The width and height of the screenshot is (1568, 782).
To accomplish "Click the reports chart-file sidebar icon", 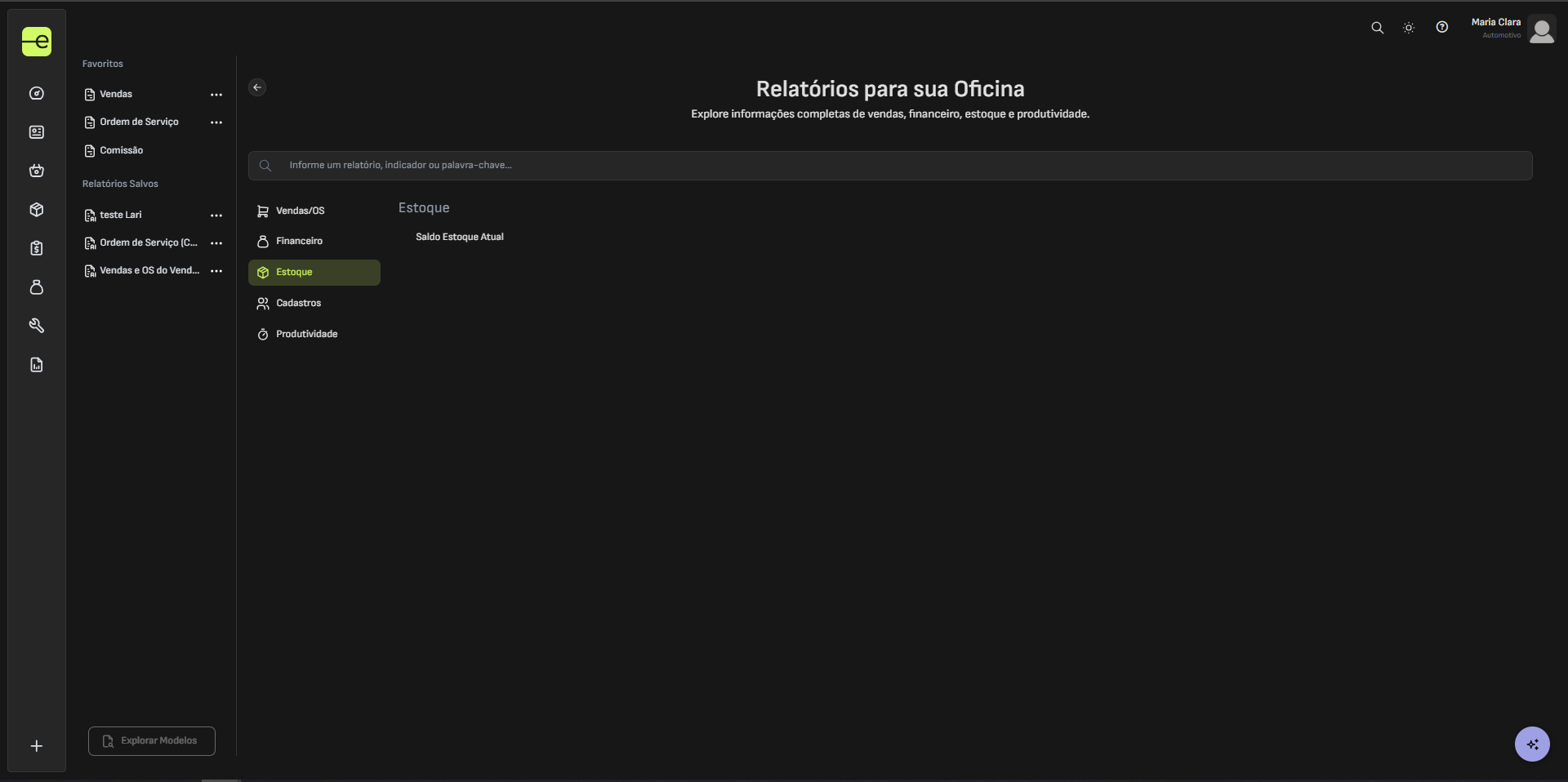I will 37,365.
